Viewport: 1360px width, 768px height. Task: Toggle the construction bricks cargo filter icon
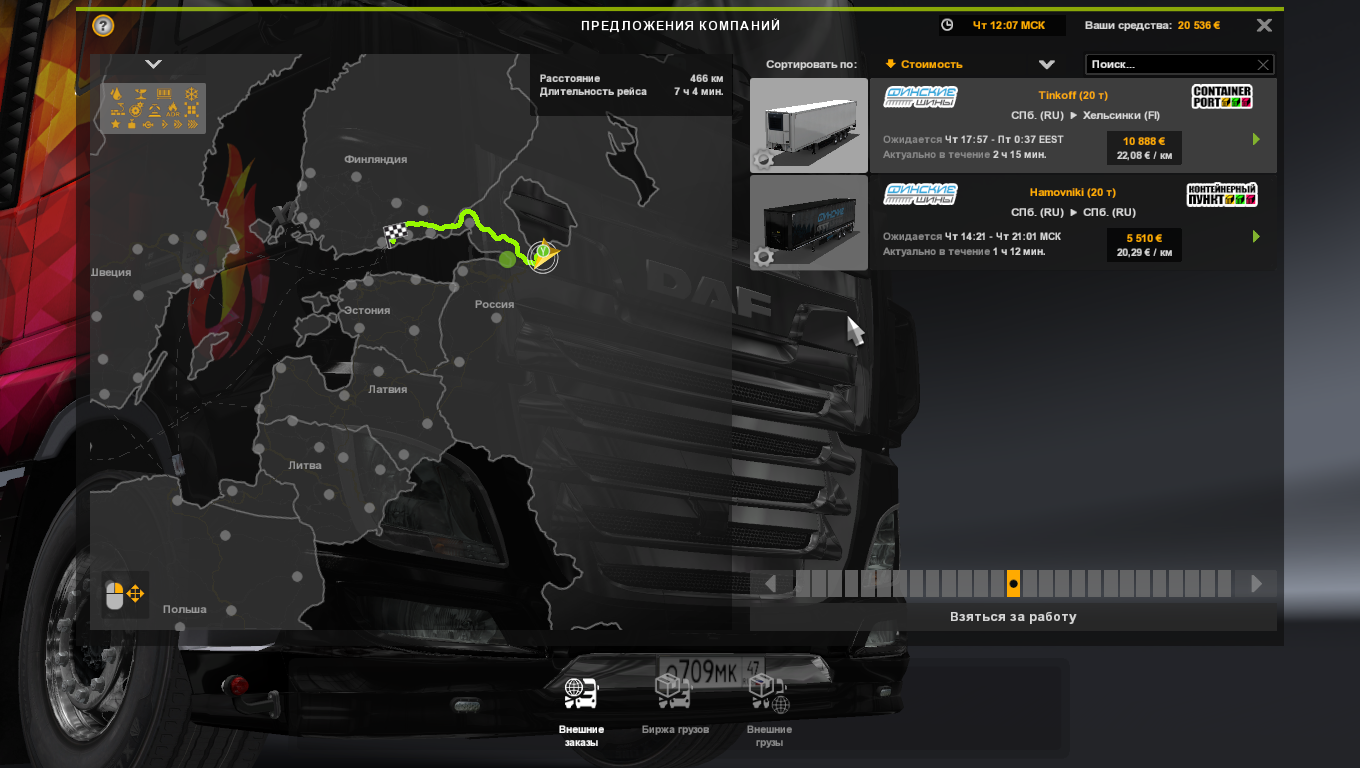click(118, 109)
